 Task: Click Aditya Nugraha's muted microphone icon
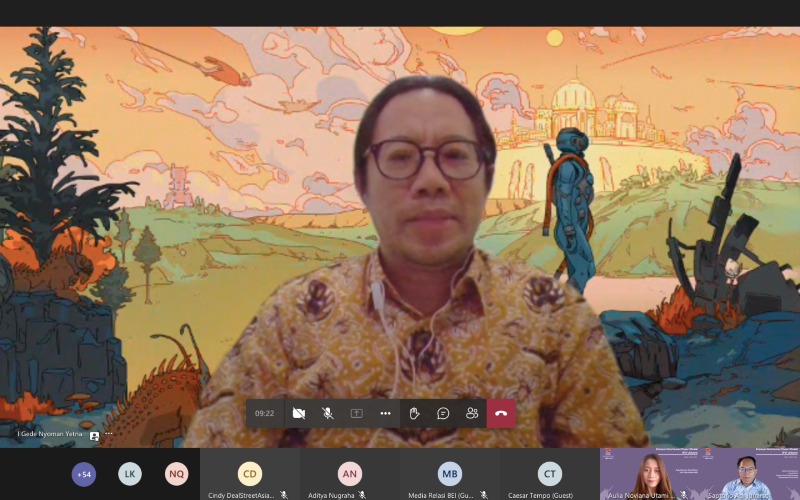(x=362, y=495)
